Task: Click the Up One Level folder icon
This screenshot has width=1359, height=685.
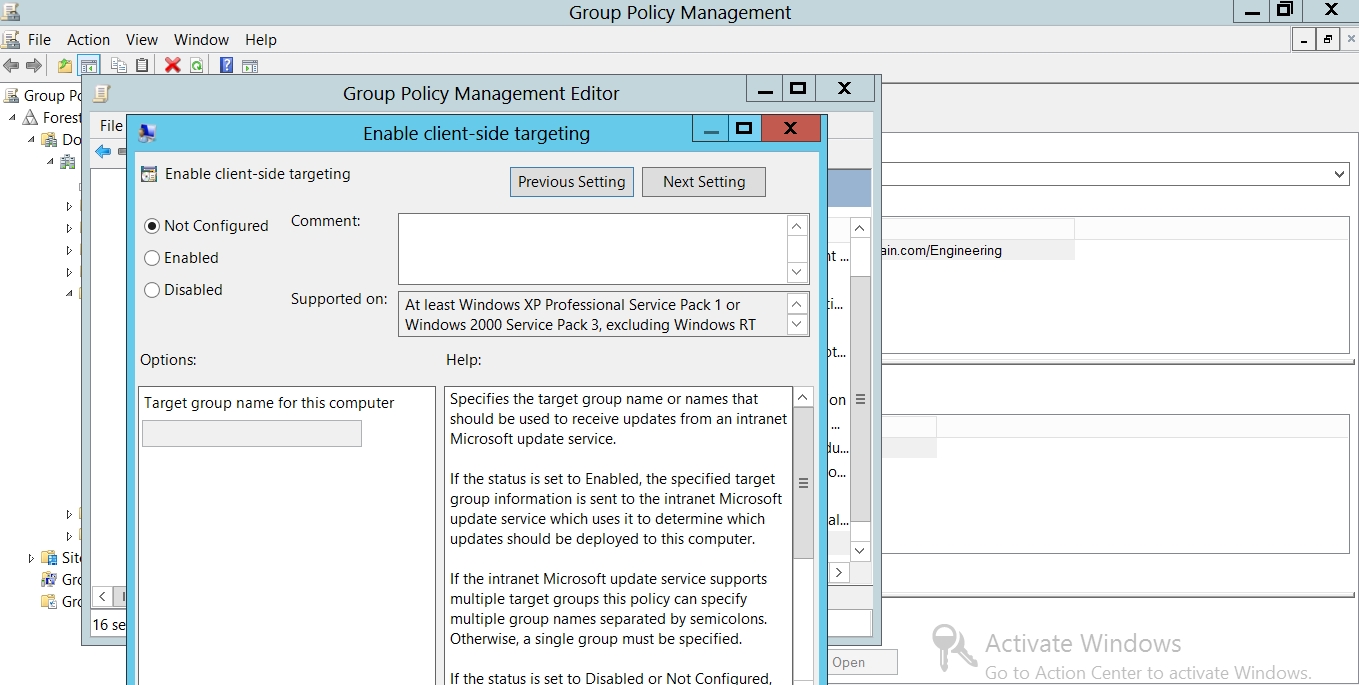Action: coord(65,66)
